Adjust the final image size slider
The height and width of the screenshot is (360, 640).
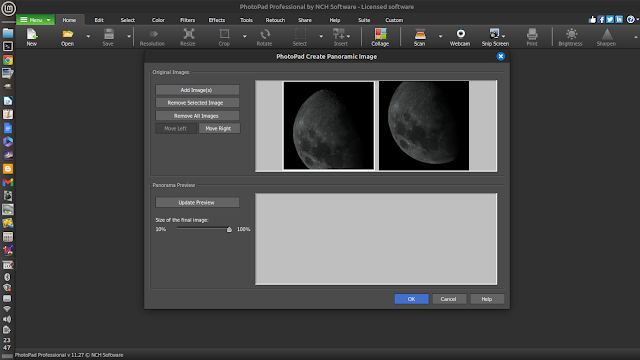(x=229, y=229)
